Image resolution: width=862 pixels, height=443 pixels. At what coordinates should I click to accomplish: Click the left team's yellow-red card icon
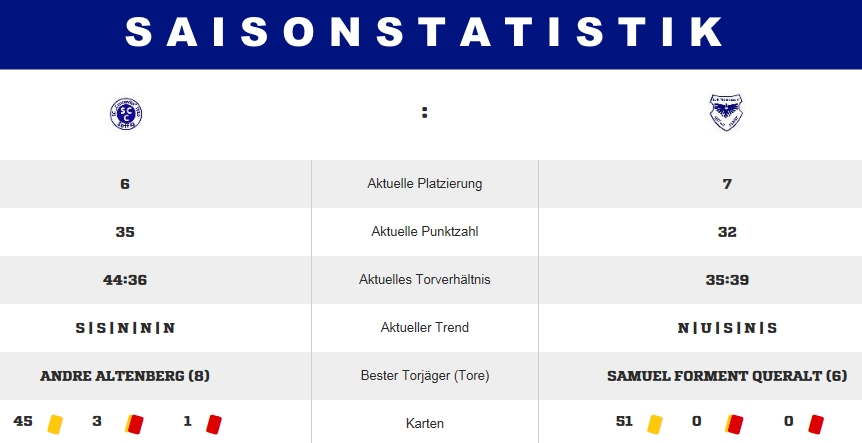point(133,423)
